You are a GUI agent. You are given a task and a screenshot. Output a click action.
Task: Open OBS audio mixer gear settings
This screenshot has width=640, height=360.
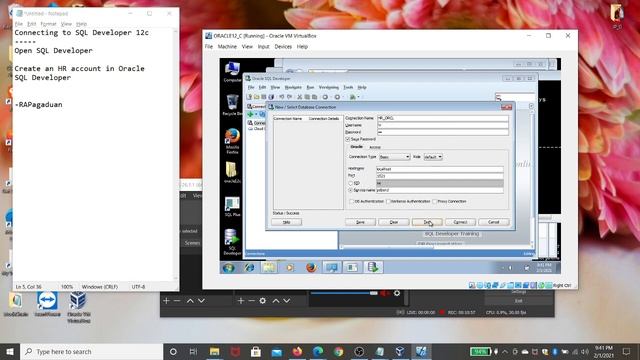[x=397, y=293]
